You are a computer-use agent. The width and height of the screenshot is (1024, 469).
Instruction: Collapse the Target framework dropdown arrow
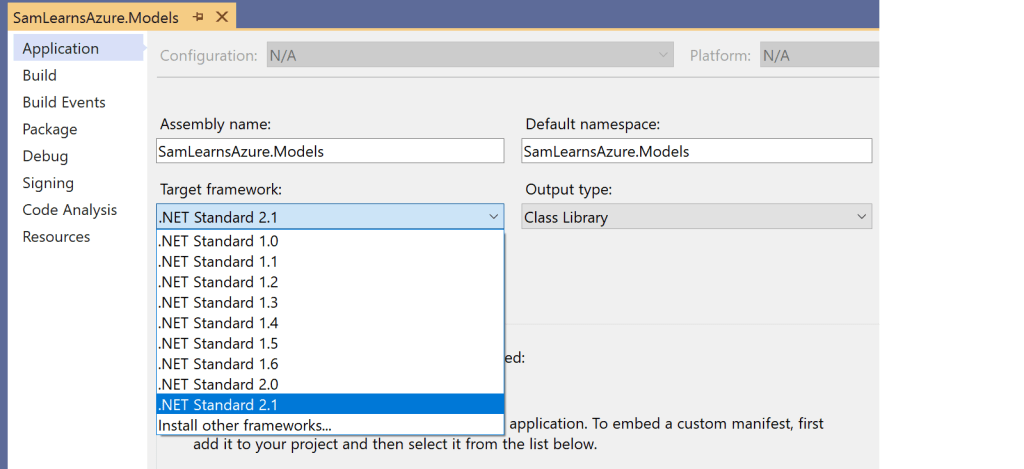coord(493,217)
